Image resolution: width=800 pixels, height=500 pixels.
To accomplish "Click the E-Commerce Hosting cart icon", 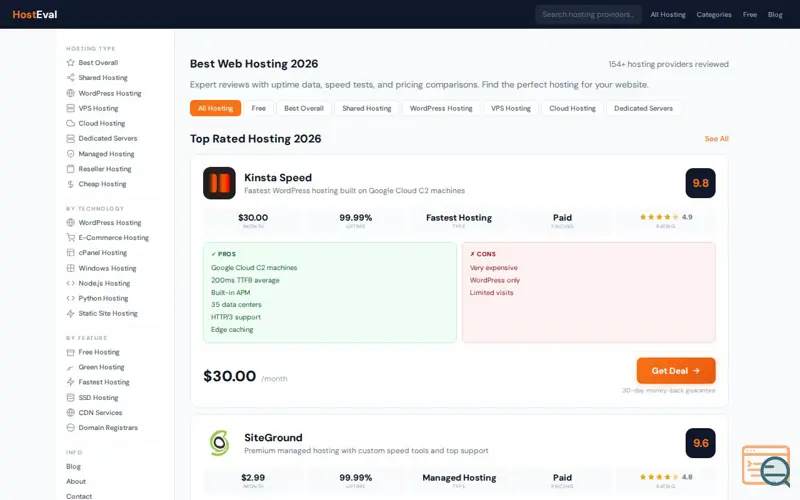I will pyautogui.click(x=70, y=238).
